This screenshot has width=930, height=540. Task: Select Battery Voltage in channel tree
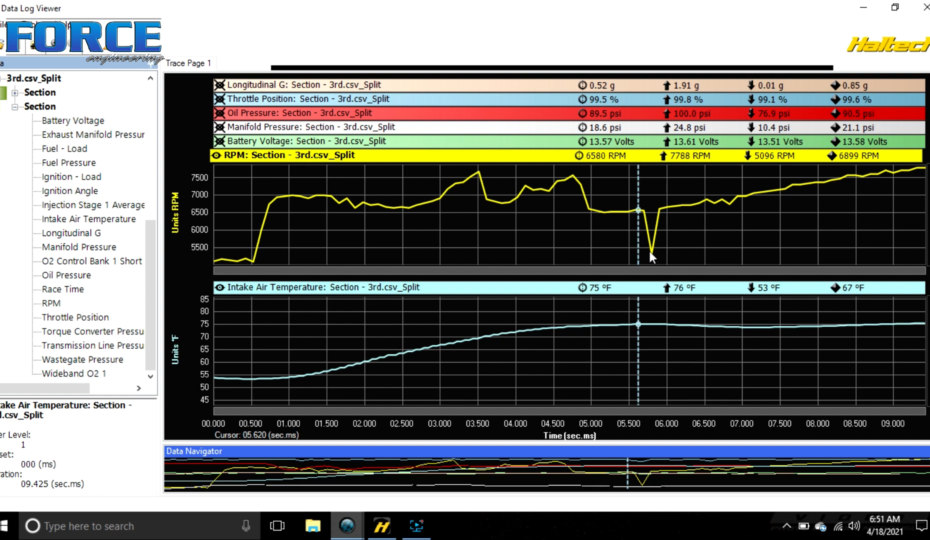(73, 120)
